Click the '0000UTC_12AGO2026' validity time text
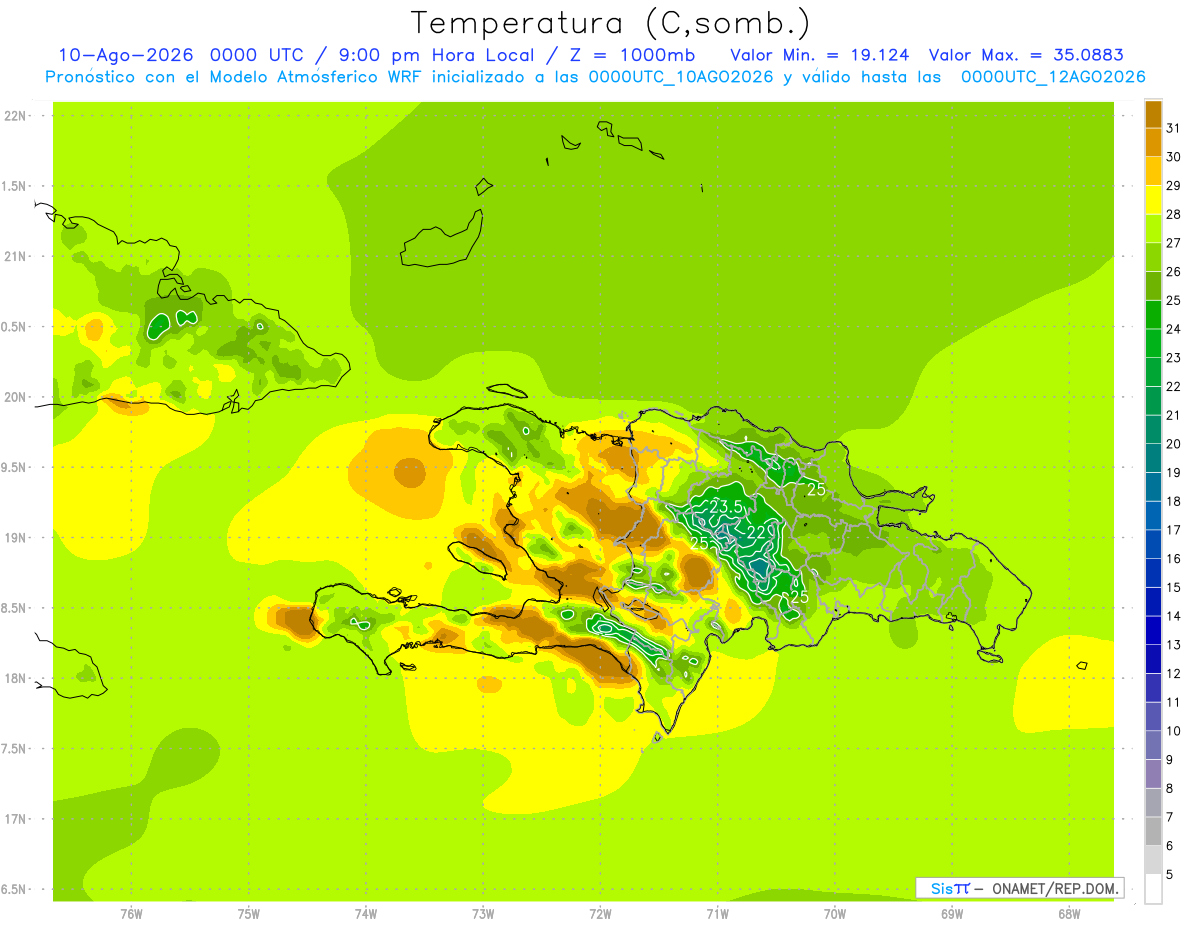 click(x=1053, y=76)
